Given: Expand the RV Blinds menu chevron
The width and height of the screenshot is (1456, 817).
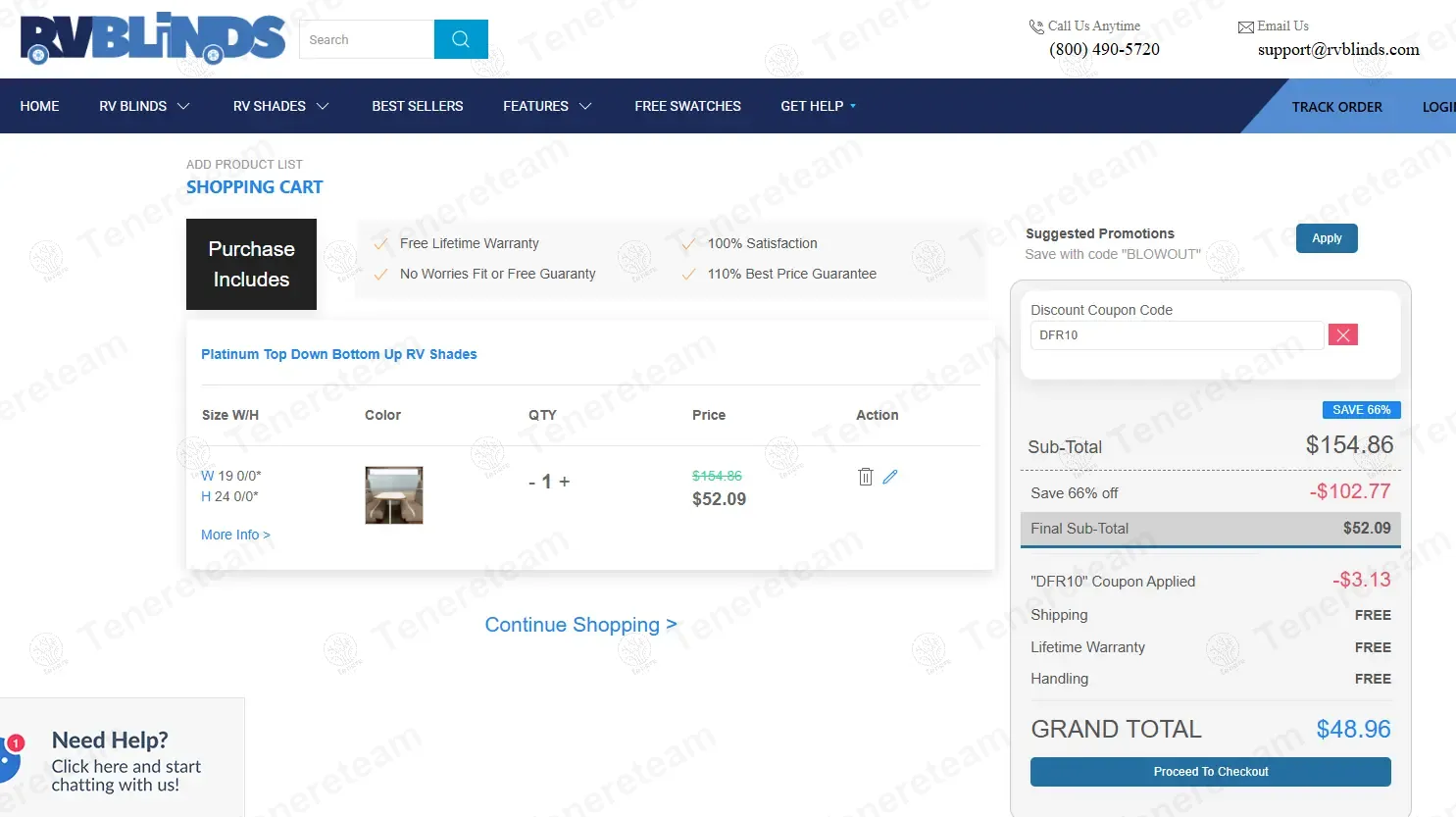Looking at the screenshot, I should [183, 106].
